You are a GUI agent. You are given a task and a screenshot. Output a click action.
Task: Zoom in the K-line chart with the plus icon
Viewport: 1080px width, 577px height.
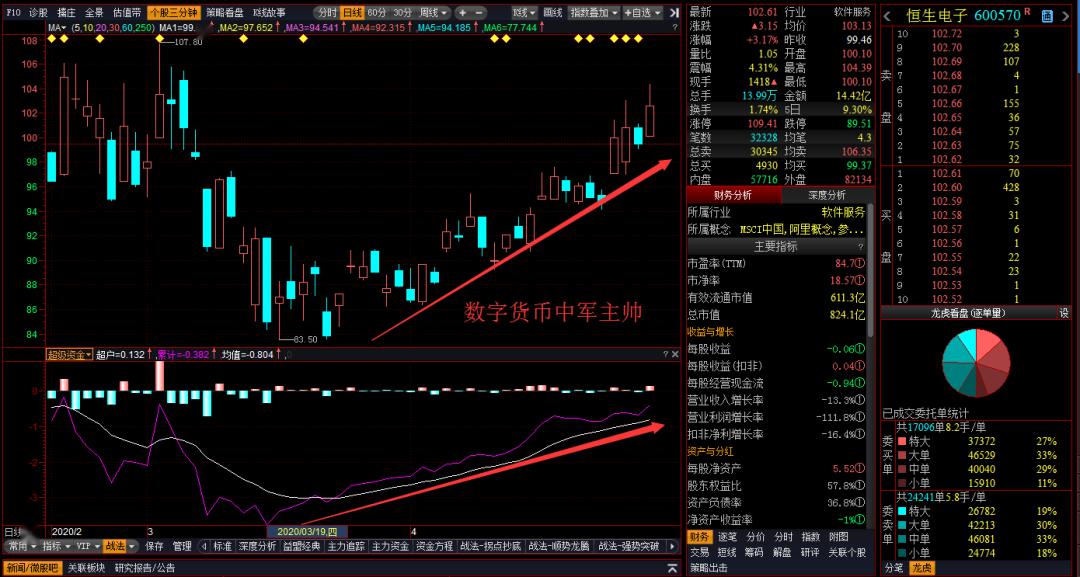462,13
